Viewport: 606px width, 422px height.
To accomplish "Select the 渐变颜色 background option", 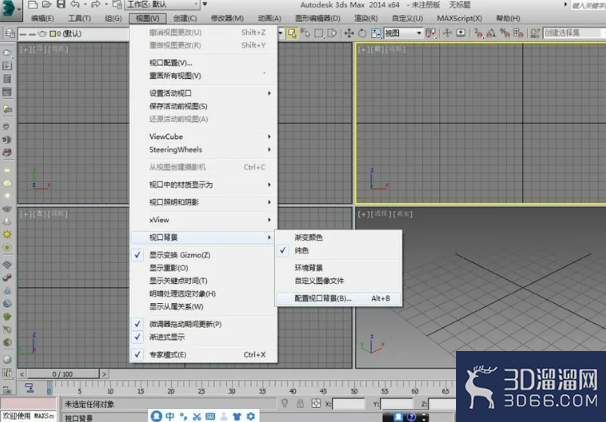I will point(339,237).
